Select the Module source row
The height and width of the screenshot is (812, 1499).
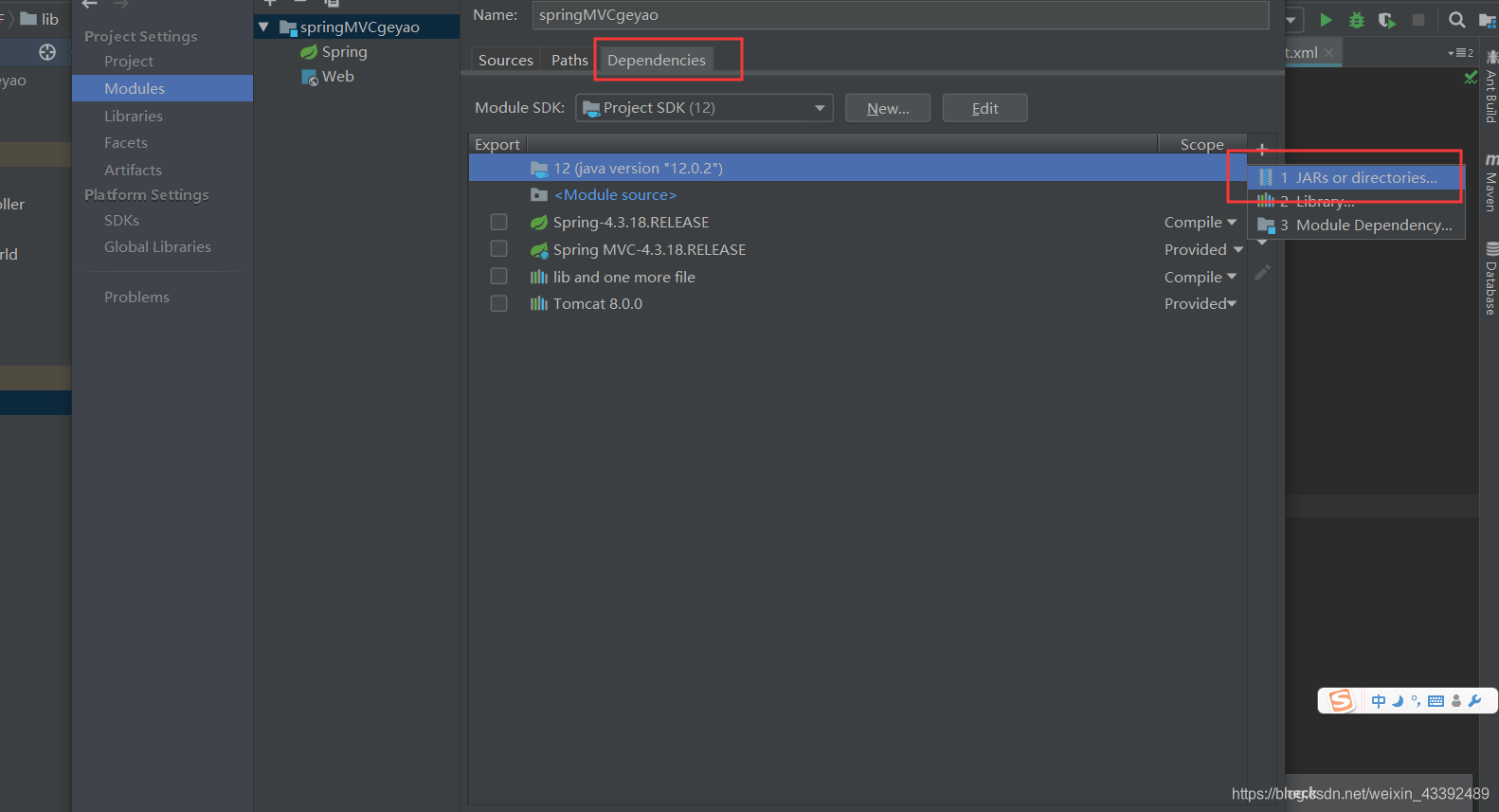858,194
